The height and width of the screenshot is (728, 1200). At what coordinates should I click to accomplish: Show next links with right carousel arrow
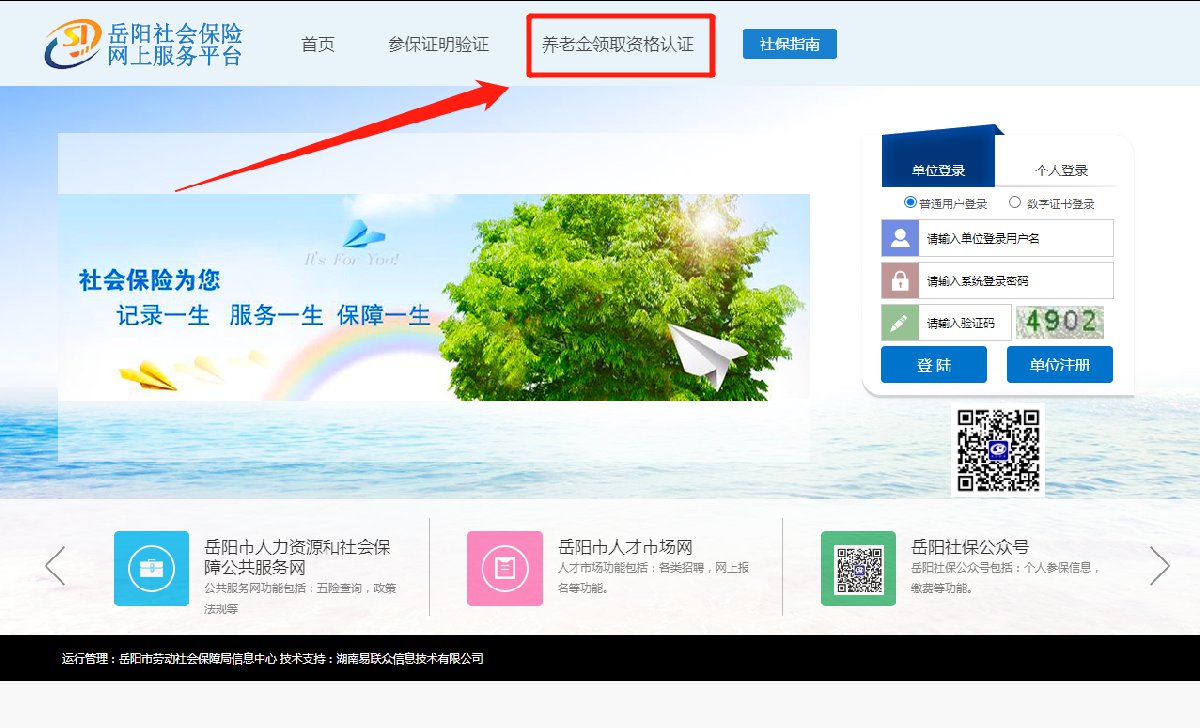coord(1159,566)
